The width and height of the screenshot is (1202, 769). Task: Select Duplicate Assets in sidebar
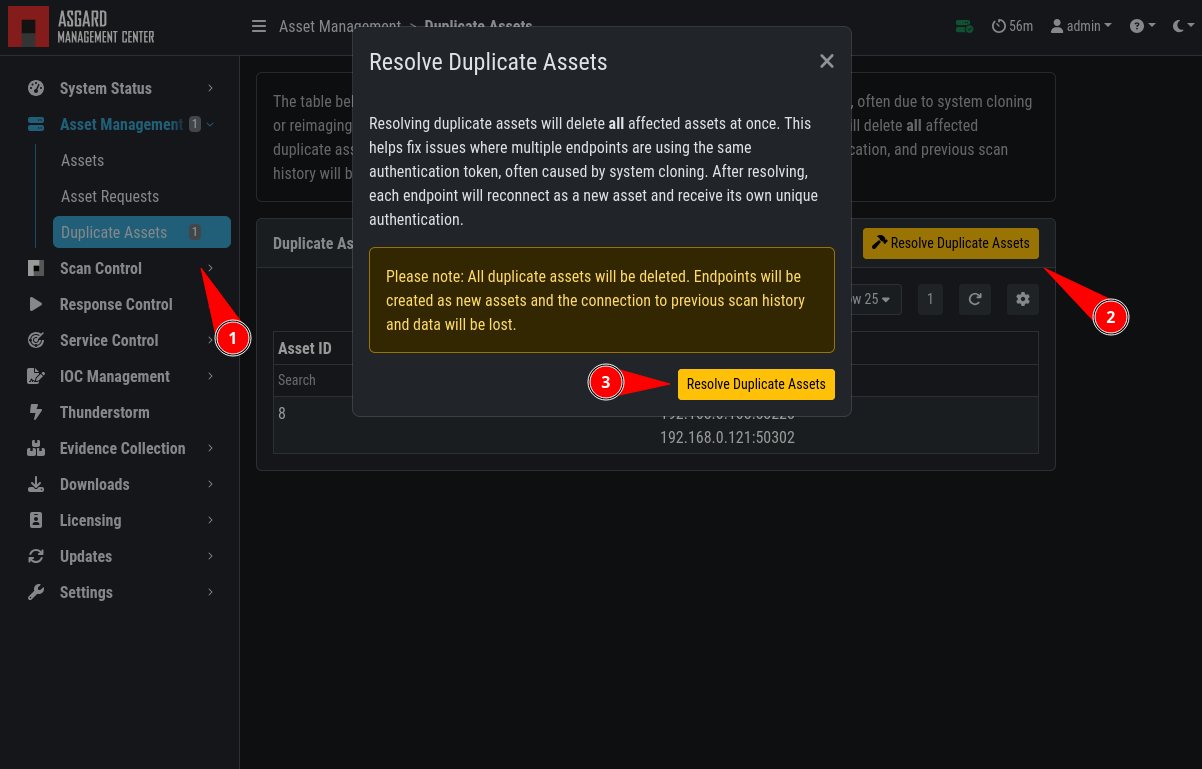[142, 232]
